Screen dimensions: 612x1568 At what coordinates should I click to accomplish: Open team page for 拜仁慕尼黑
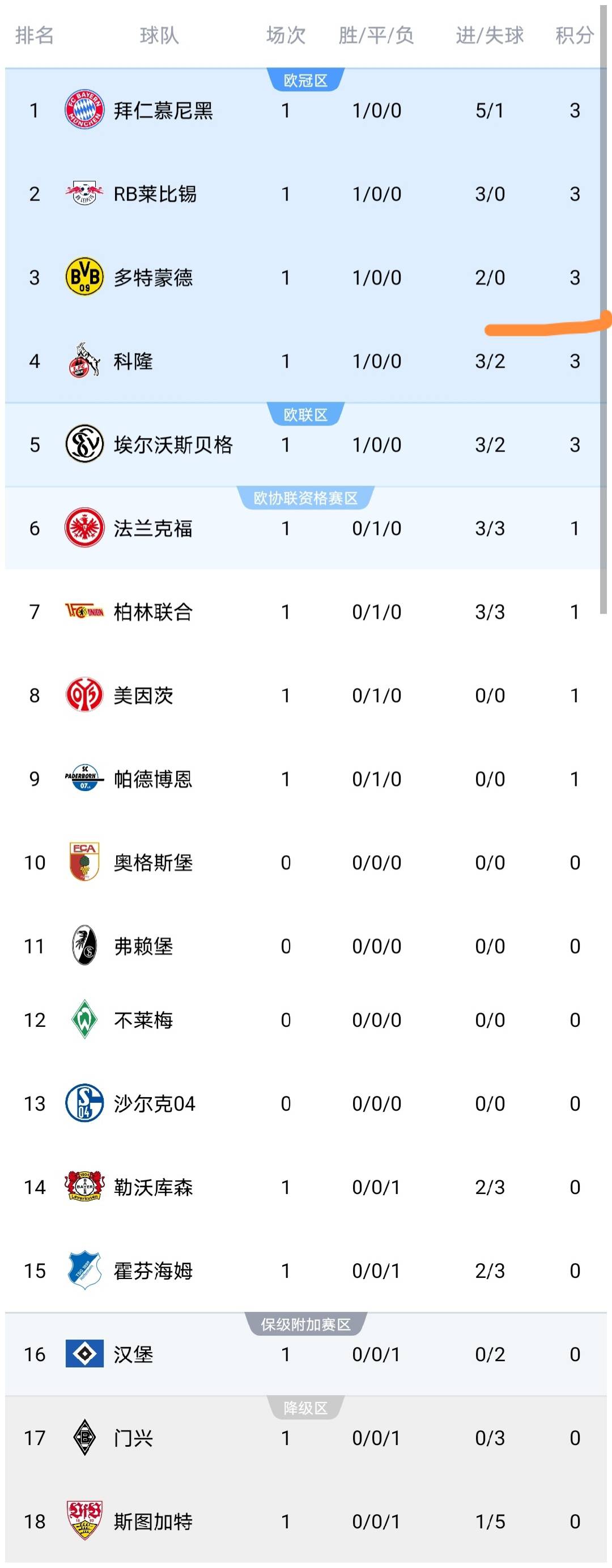click(163, 110)
